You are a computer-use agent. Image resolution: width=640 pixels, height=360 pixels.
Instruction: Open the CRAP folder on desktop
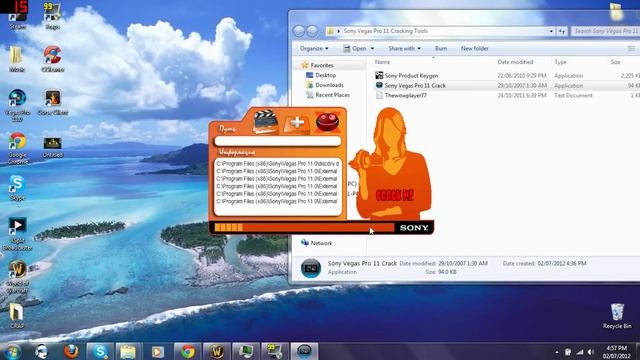17,316
